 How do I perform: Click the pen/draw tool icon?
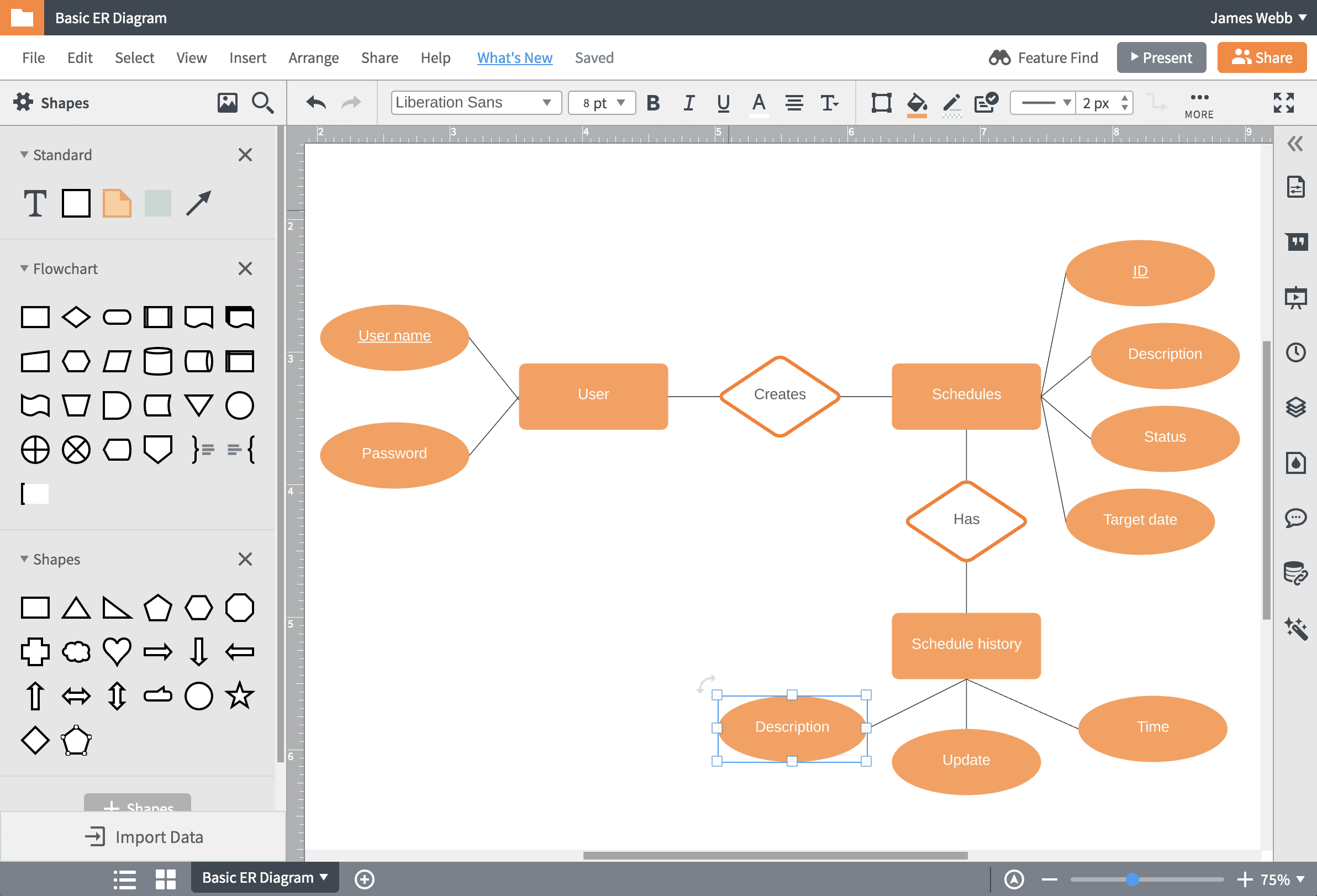[x=951, y=102]
